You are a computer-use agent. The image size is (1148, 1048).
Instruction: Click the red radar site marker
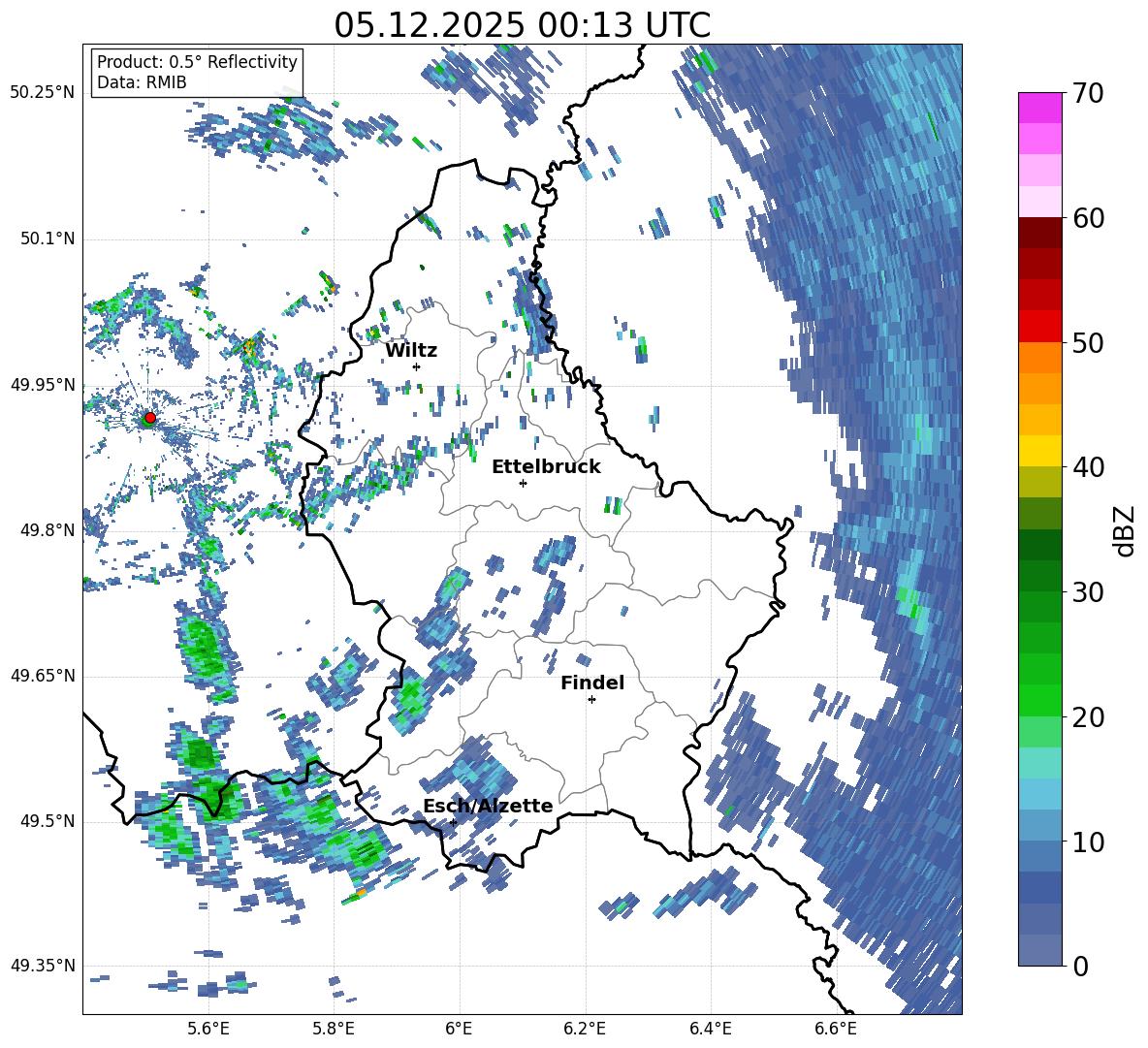click(150, 418)
